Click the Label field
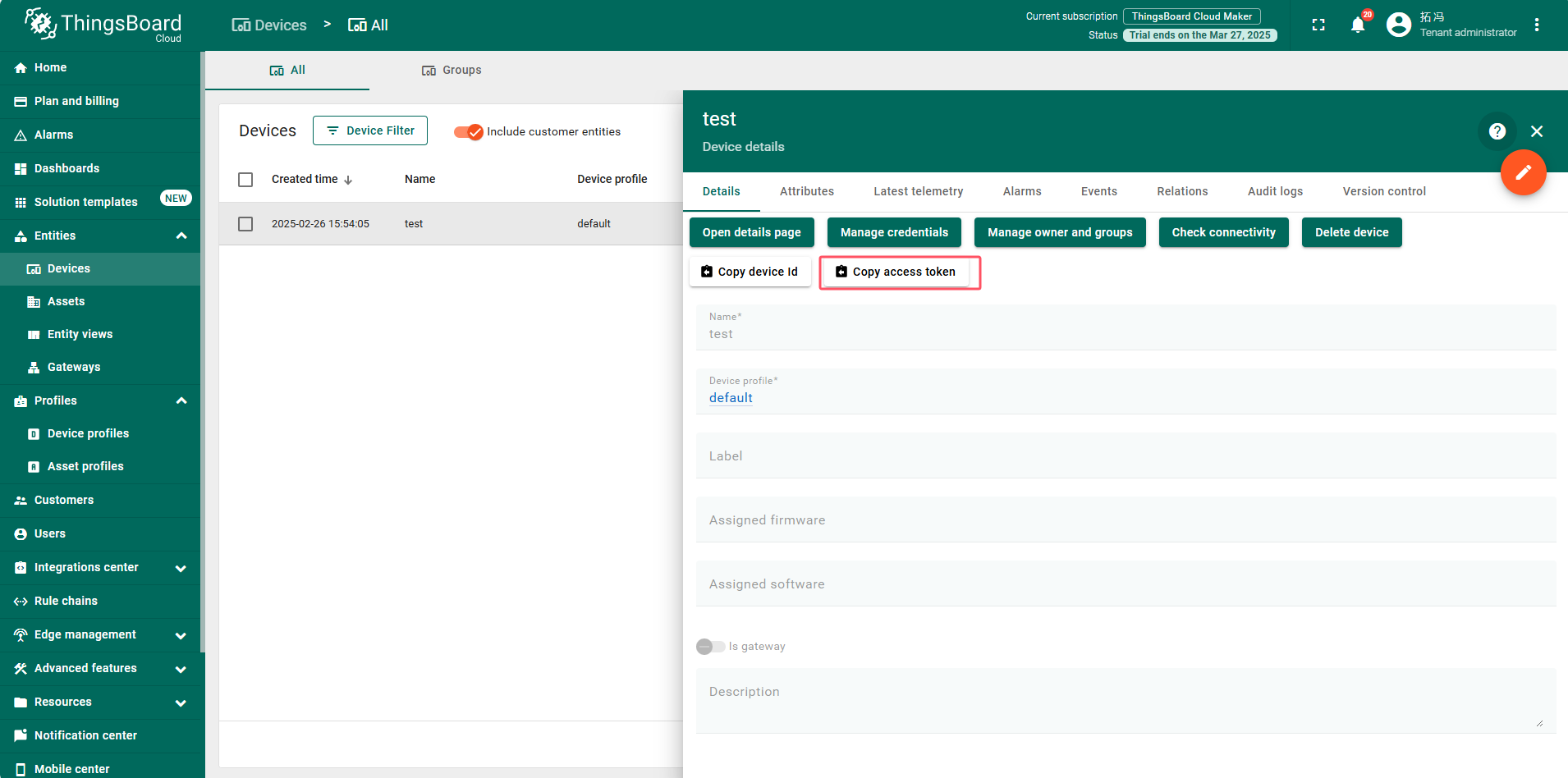The image size is (1568, 778). (1126, 455)
